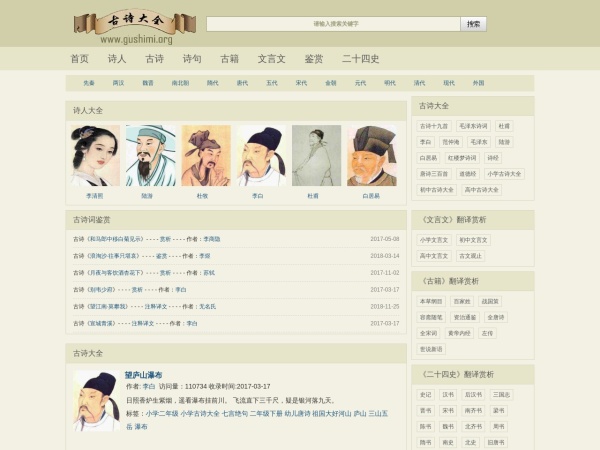This screenshot has width=600, height=450.
Task: Select the 鉴赏 navigation tab
Action: point(314,59)
